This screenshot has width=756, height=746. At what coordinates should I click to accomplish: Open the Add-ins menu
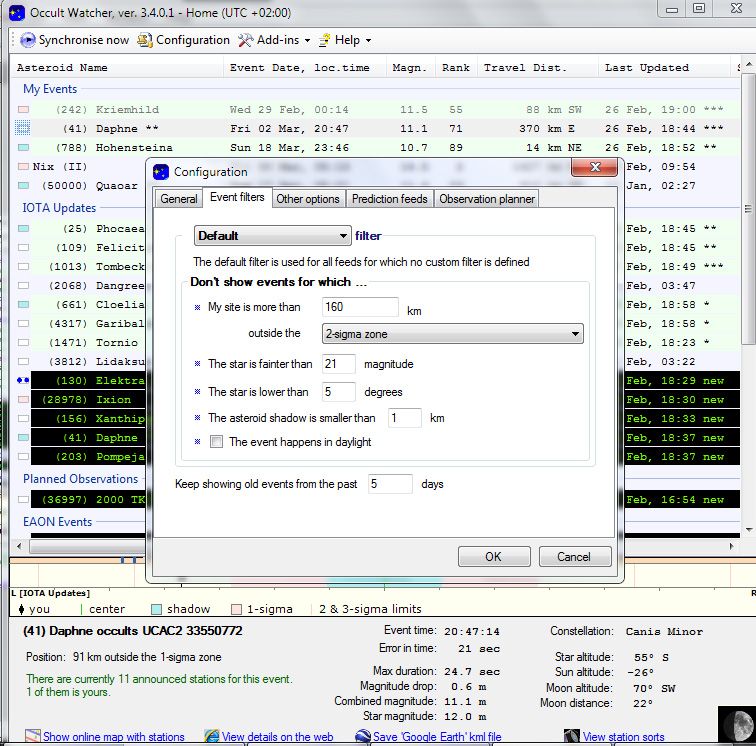(274, 40)
